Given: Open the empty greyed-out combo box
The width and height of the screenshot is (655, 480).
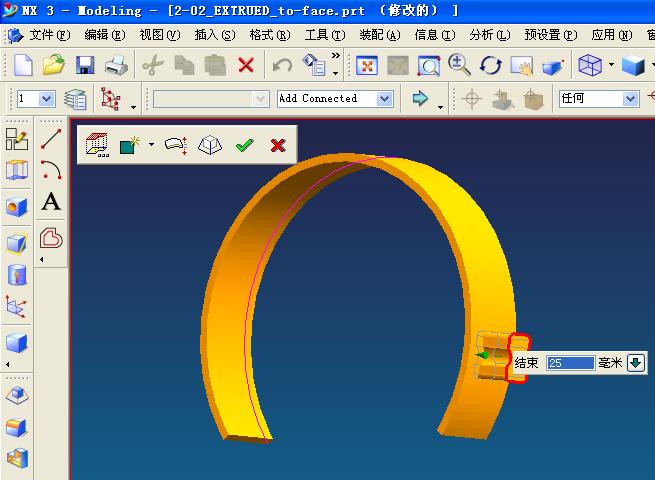Looking at the screenshot, I should click(211, 99).
